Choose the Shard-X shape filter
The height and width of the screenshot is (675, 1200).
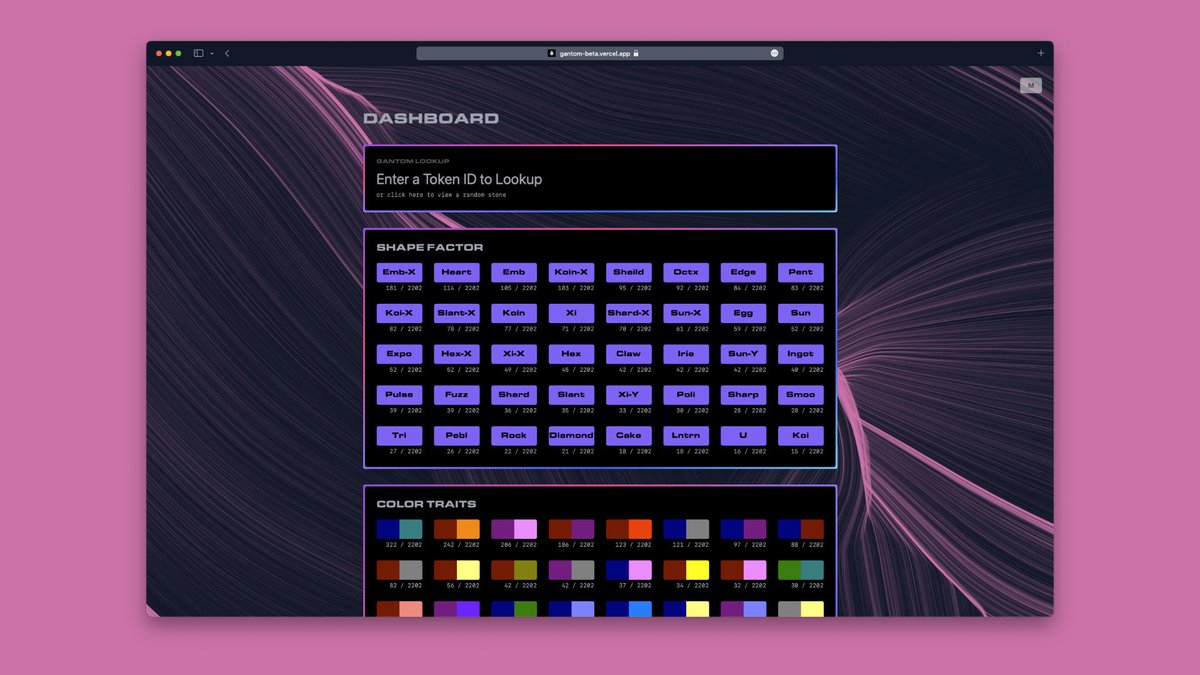(x=629, y=313)
